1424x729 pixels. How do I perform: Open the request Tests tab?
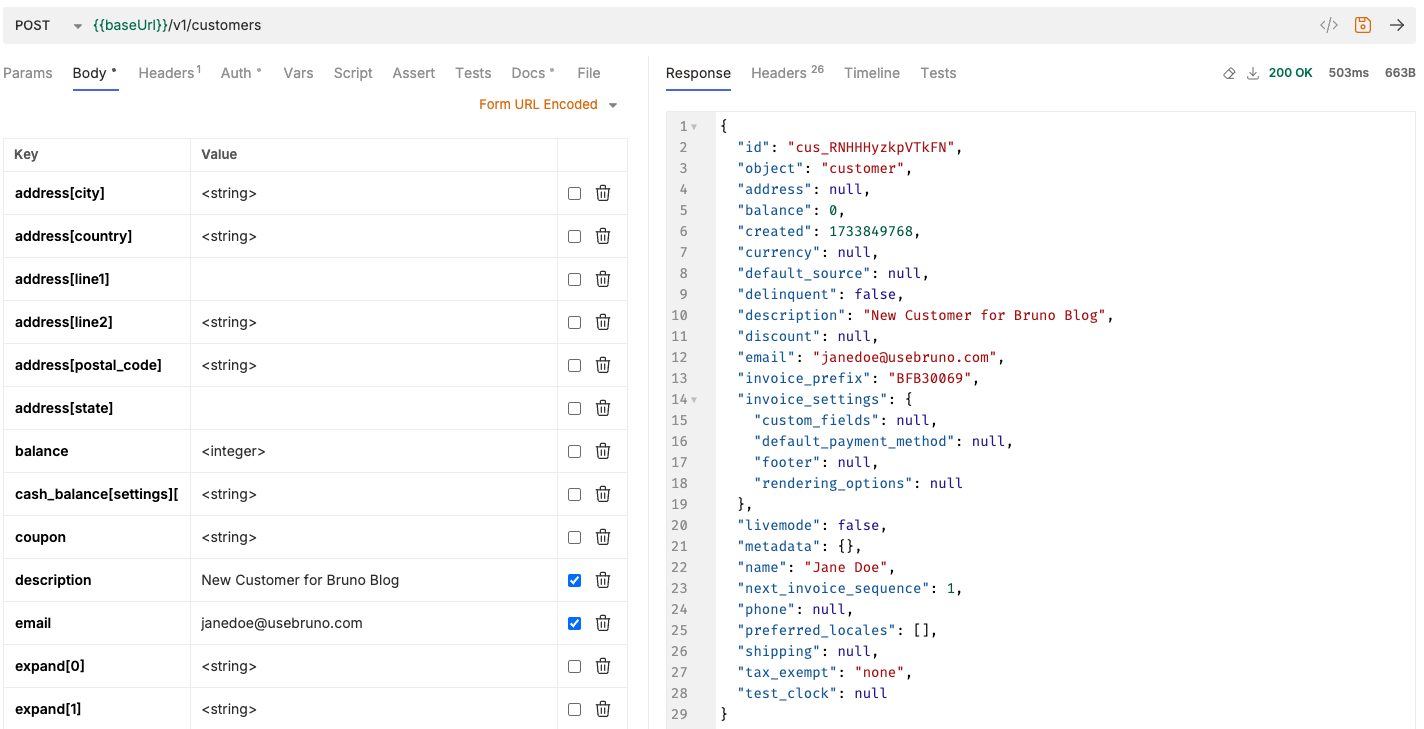[x=473, y=73]
